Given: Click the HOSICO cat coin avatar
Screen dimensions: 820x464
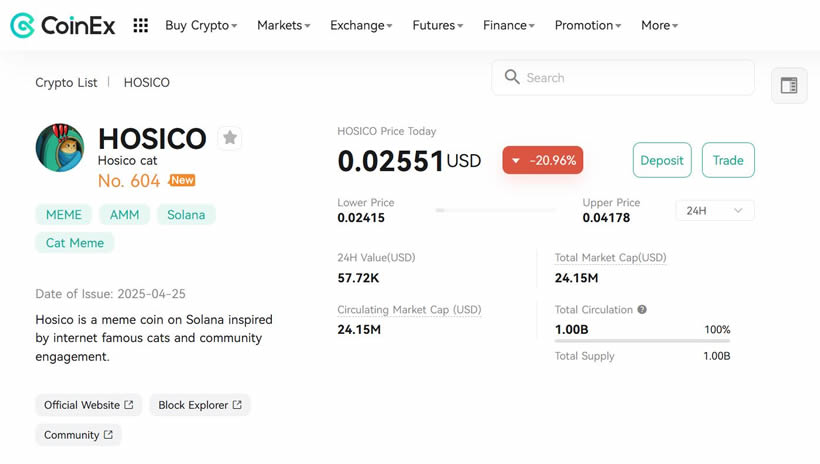Looking at the screenshot, I should [60, 148].
